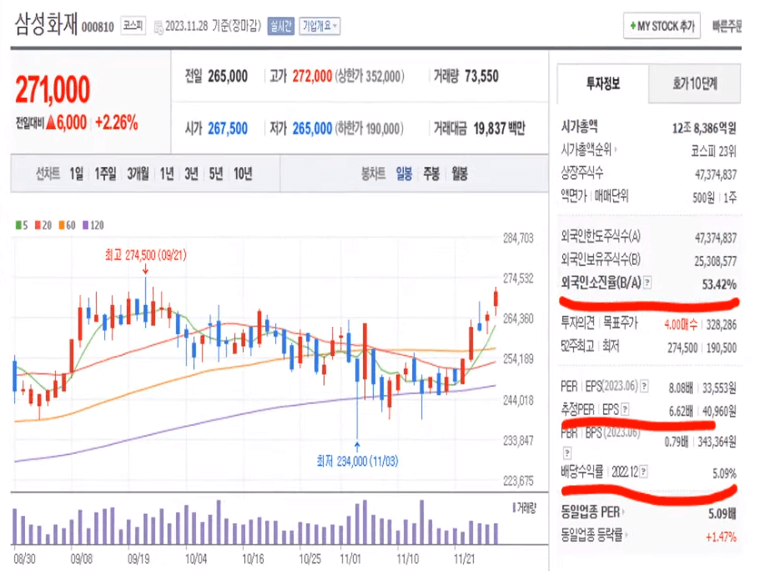The image size is (758, 571).
Task: Select the 주봉 weekly candle chart
Action: pyautogui.click(x=431, y=173)
